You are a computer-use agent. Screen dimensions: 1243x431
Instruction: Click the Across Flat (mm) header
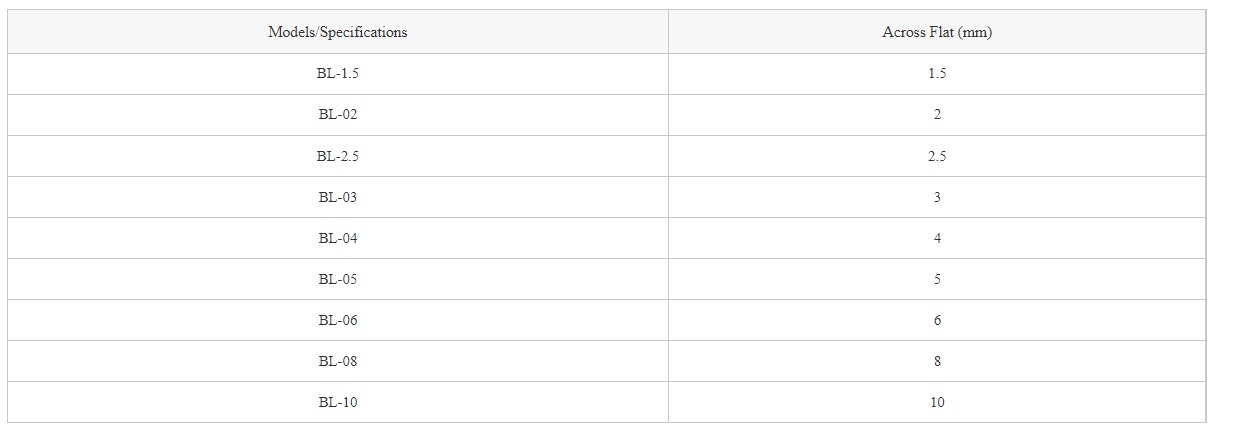[937, 32]
